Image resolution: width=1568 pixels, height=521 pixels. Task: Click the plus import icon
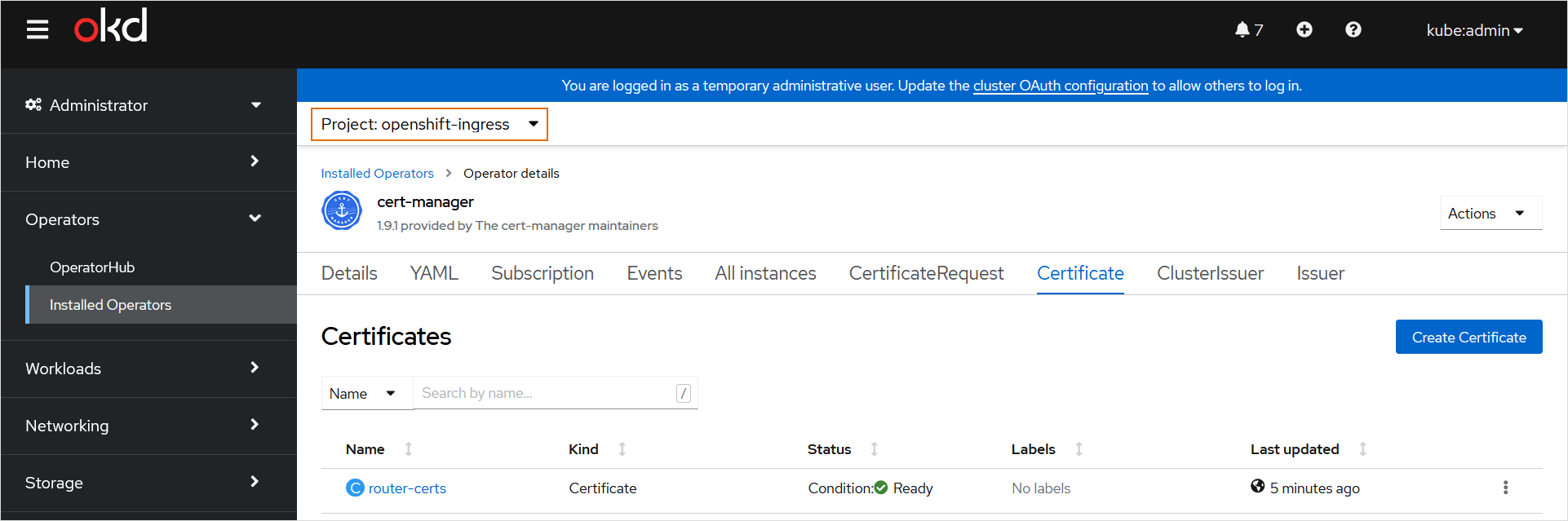1304,29
